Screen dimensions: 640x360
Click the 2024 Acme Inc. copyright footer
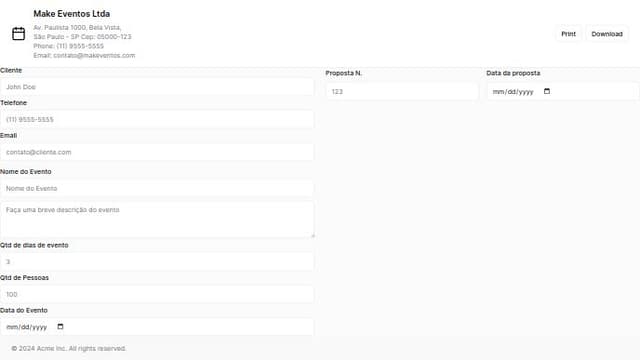point(69,349)
